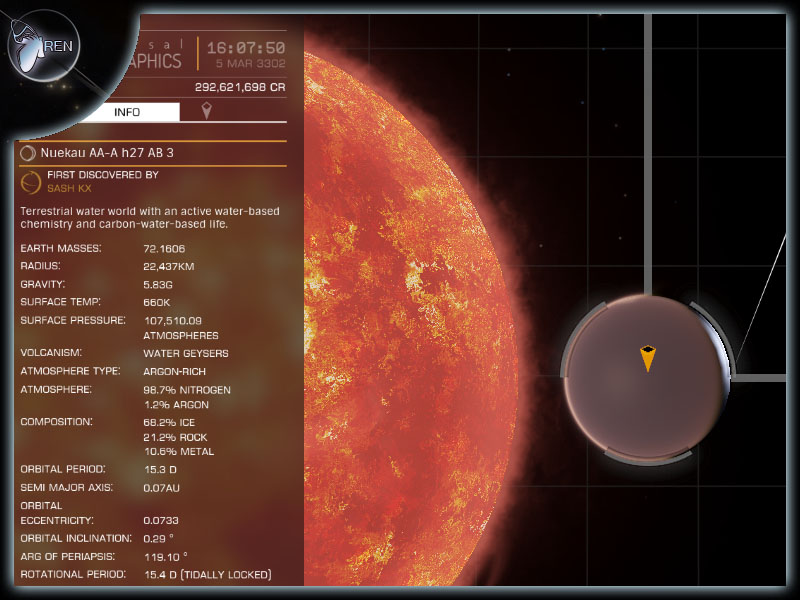800x600 pixels.
Task: Select the orange ship marker on planet
Action: [x=647, y=358]
